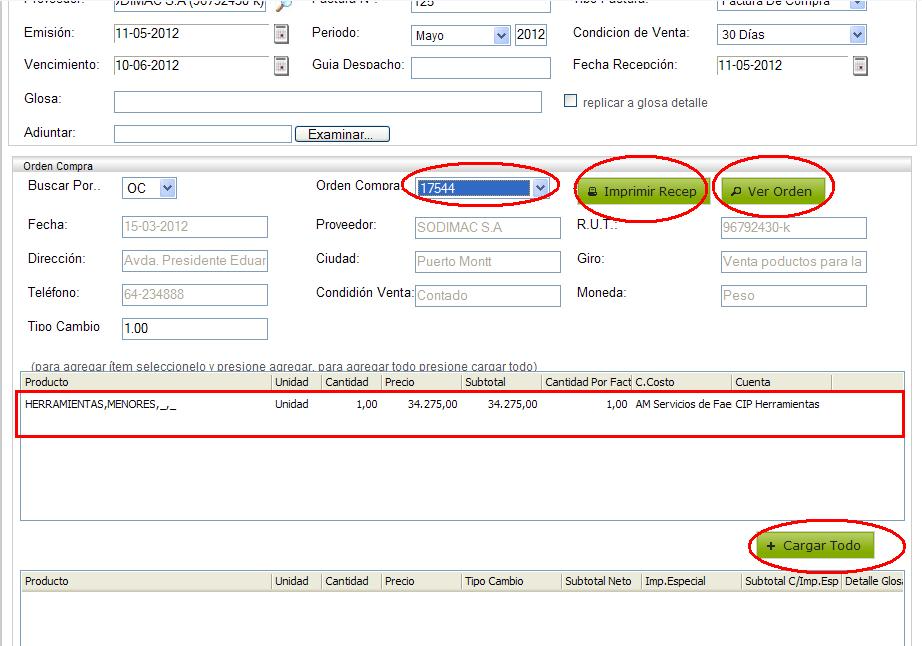Viewport: 922px width, 646px height.
Task: Click the Condidión Venta field Contado
Action: pyautogui.click(x=487, y=296)
